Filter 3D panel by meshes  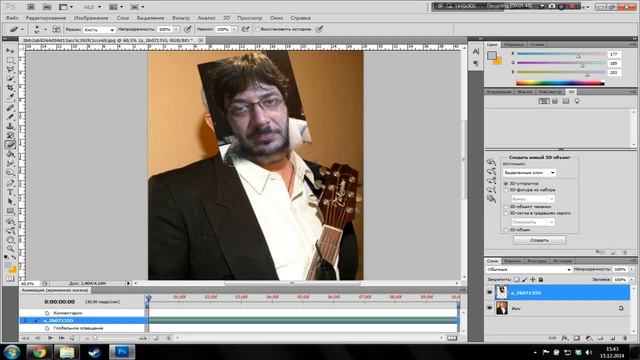555,101
